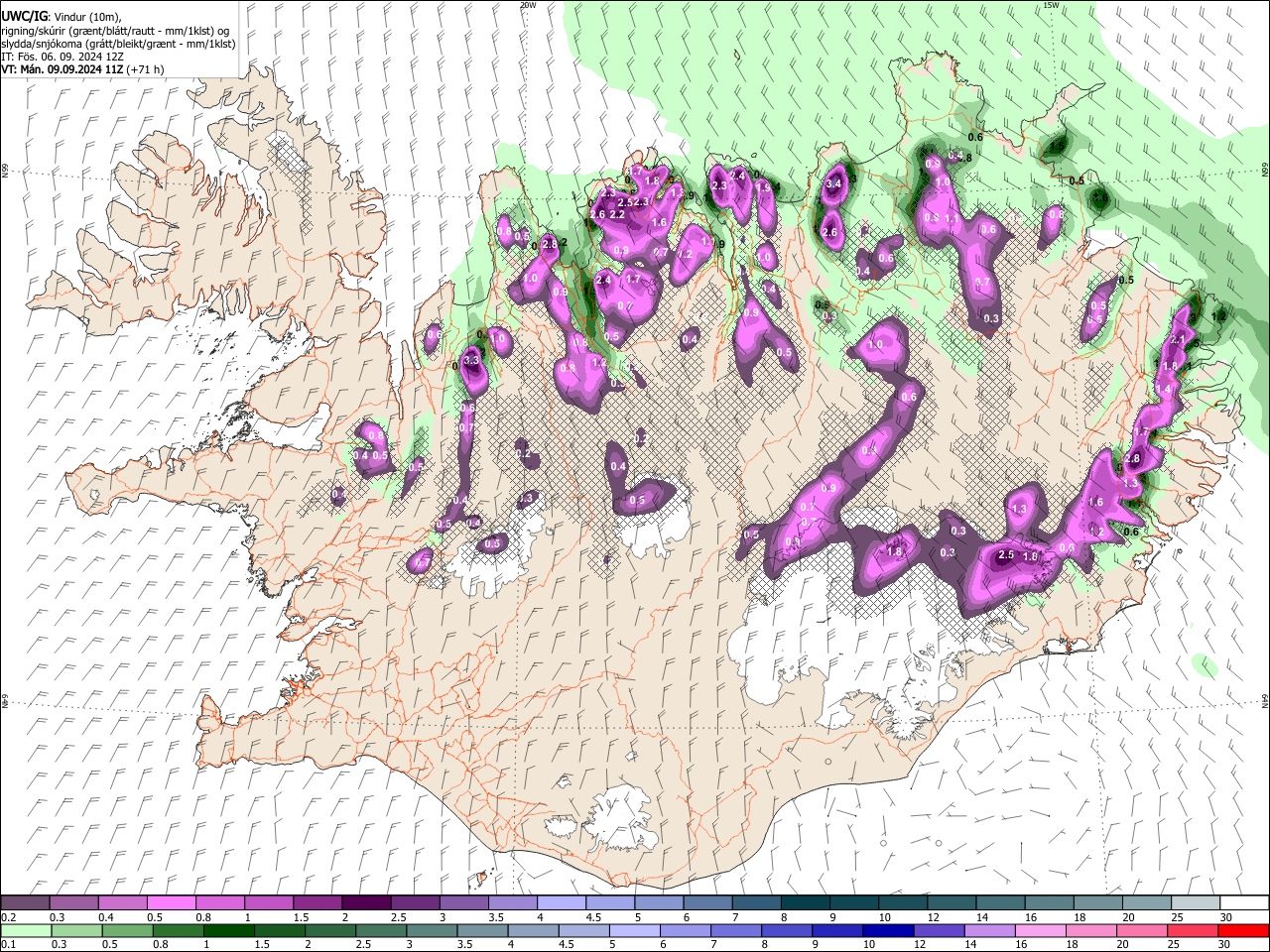Select the bright magenta swatch above the 0.5 label
The image size is (1270, 952).
coord(171,903)
